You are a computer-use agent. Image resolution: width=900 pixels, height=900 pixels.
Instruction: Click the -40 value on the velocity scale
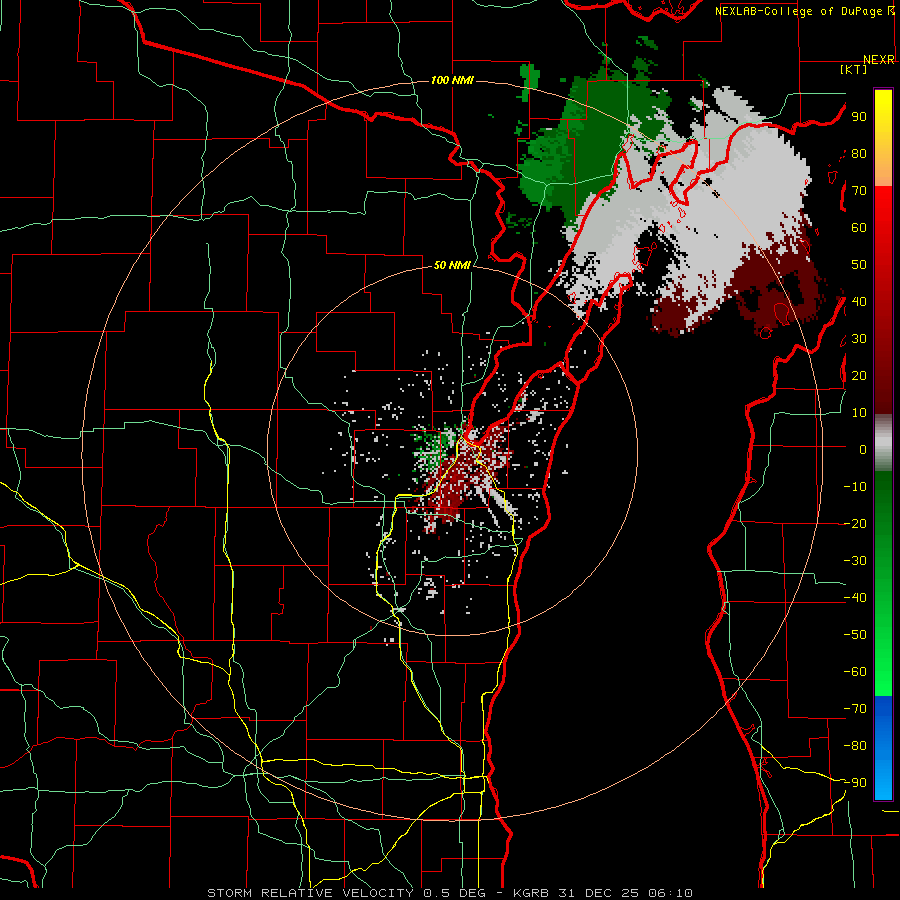tap(855, 598)
